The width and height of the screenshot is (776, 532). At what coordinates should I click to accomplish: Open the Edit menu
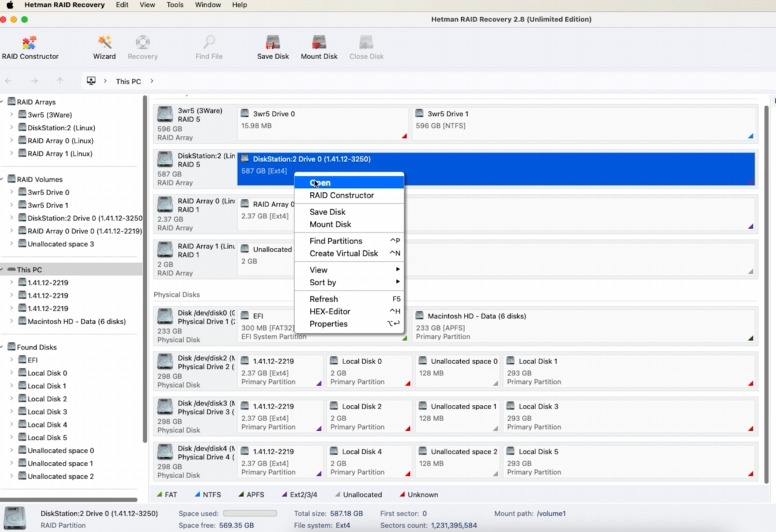point(122,5)
